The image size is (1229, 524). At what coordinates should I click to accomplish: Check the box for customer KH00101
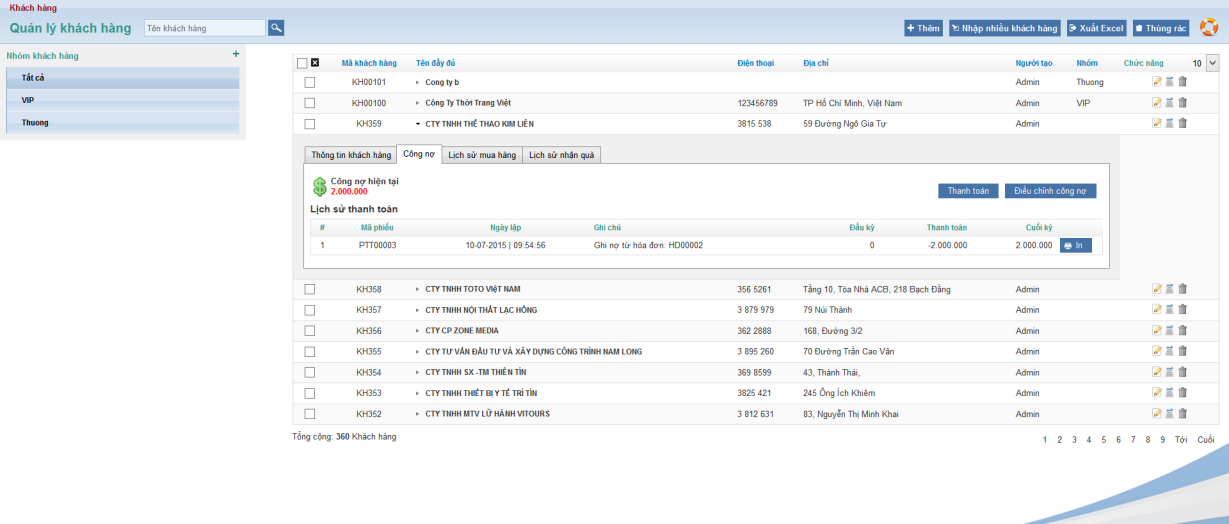pyautogui.click(x=310, y=82)
